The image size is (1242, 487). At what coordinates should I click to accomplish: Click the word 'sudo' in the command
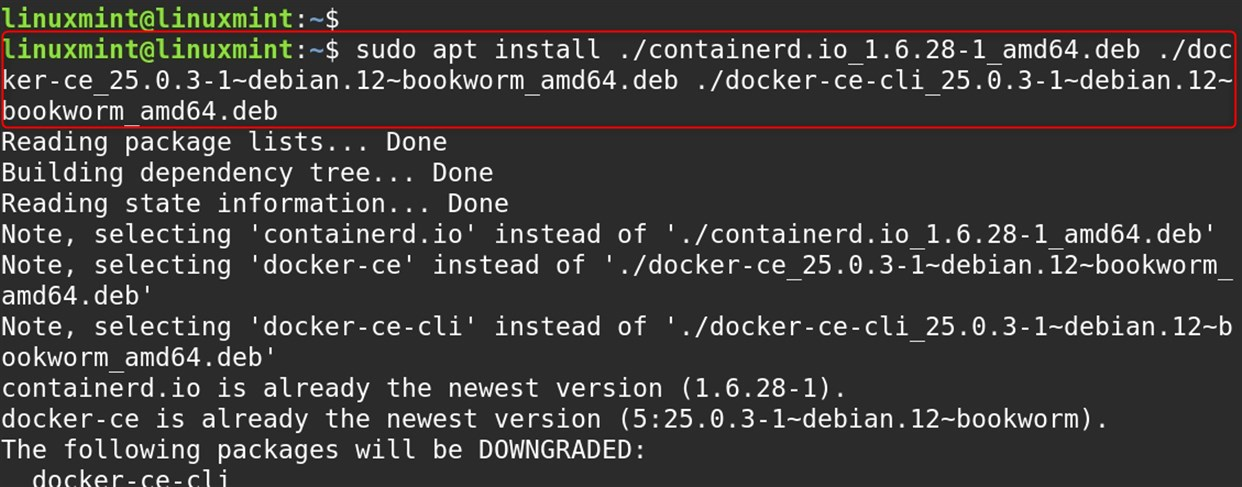[x=387, y=49]
